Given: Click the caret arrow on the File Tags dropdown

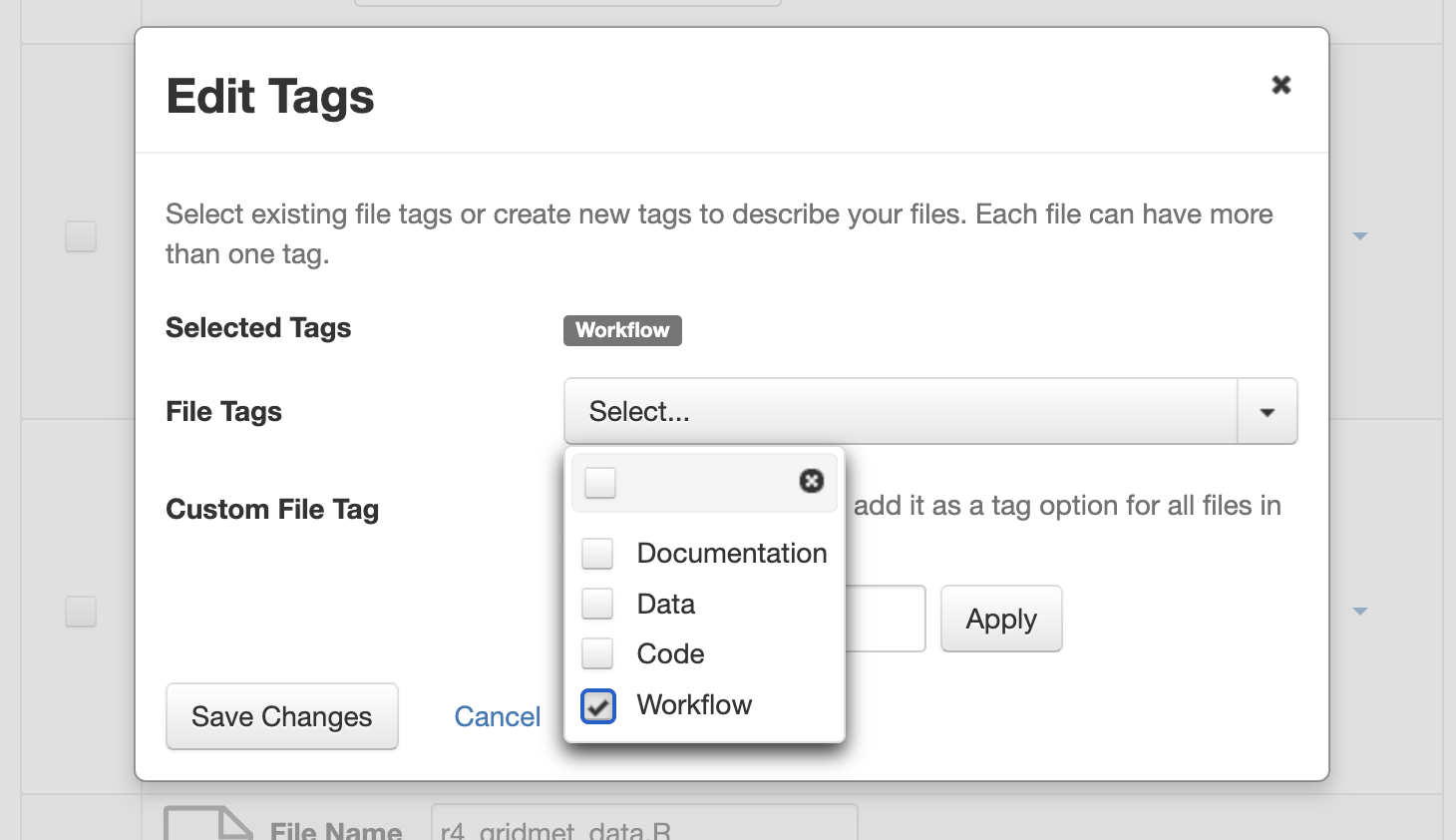Looking at the screenshot, I should 1268,411.
